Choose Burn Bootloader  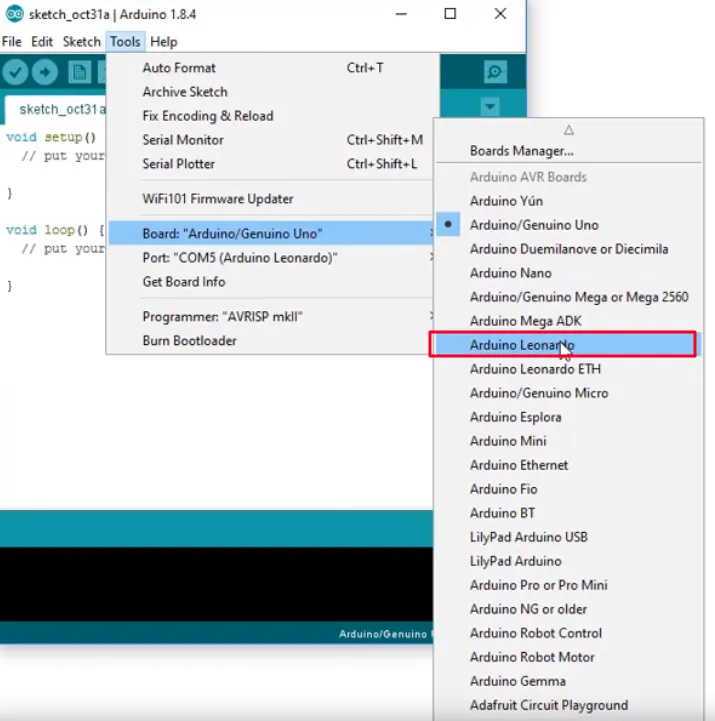tap(271, 341)
